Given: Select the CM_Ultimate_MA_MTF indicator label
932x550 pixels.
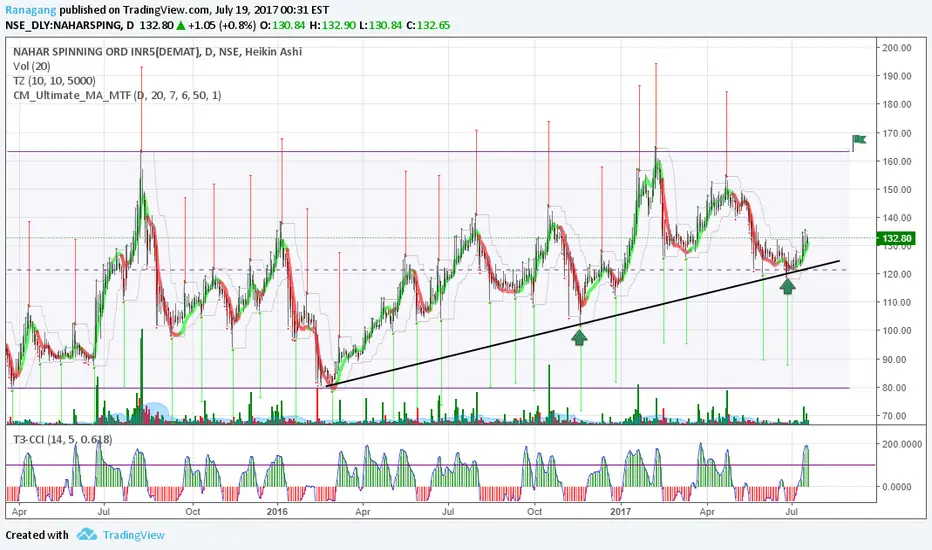Looking at the screenshot, I should click(x=117, y=95).
